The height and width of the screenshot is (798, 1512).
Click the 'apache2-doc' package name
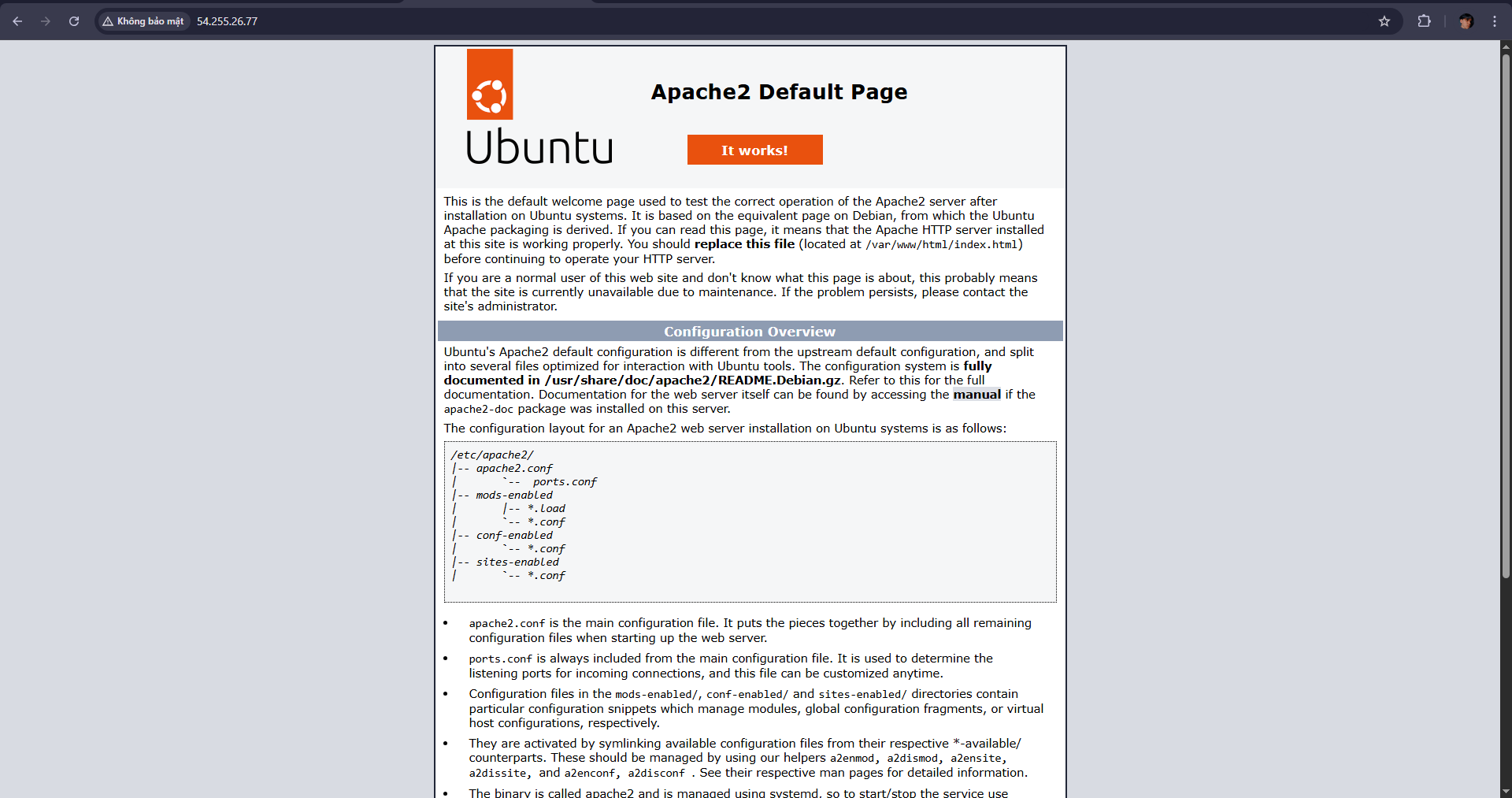pos(478,410)
